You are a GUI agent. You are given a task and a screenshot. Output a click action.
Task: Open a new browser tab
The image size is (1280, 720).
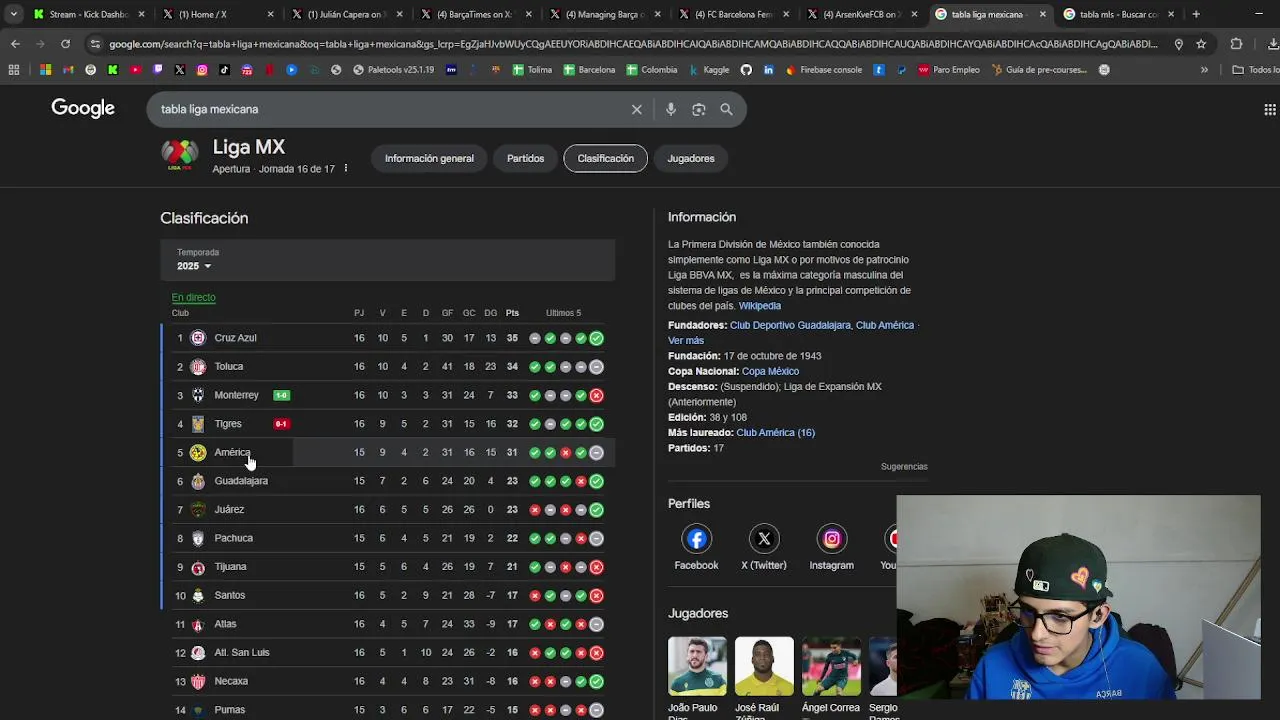click(1196, 14)
